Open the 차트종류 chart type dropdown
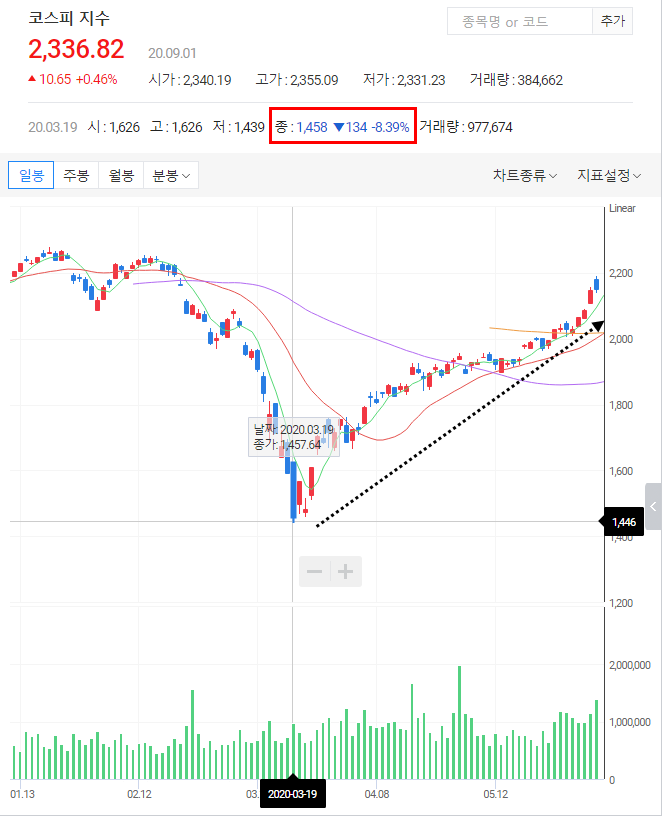The image size is (664, 821). tap(524, 175)
